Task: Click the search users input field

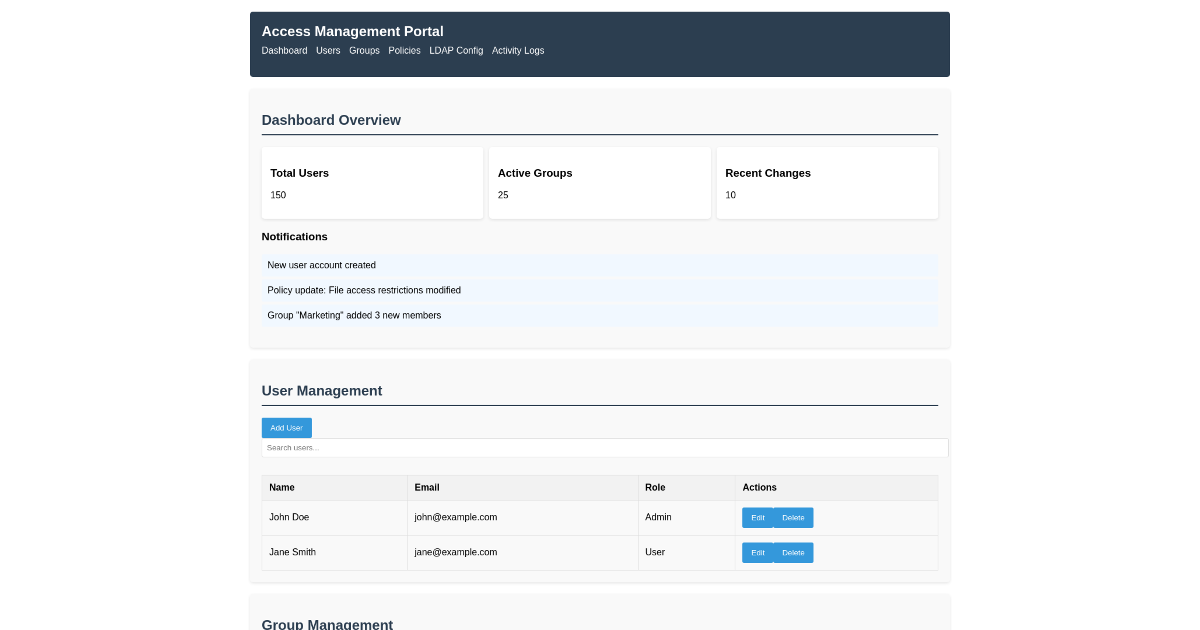Action: (604, 447)
